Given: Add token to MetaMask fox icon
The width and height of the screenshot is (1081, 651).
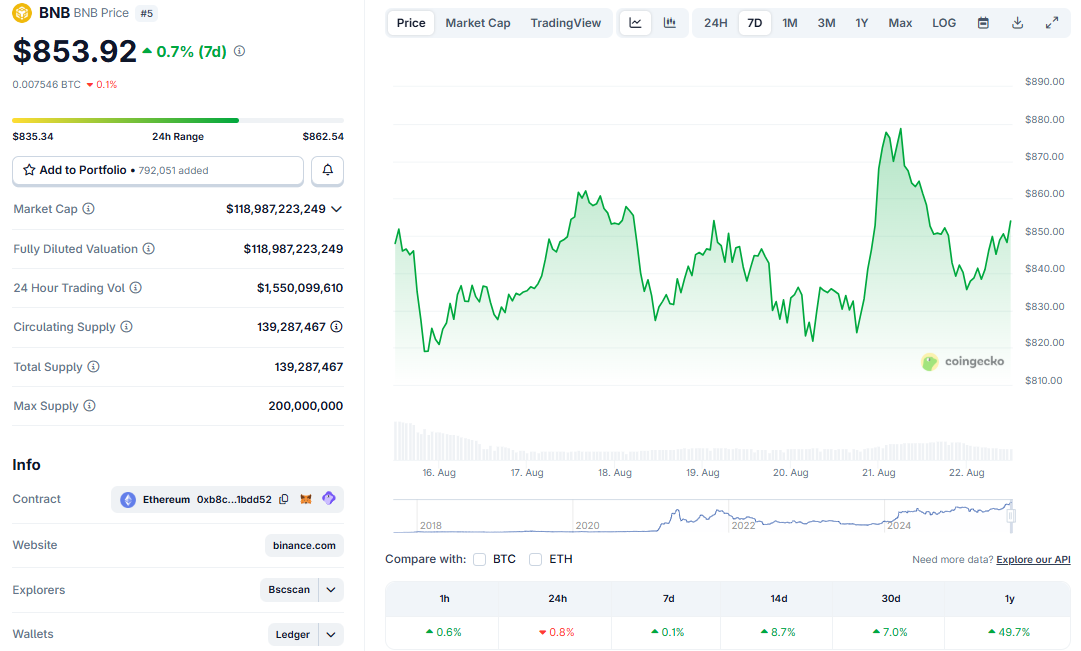Looking at the screenshot, I should (x=306, y=499).
